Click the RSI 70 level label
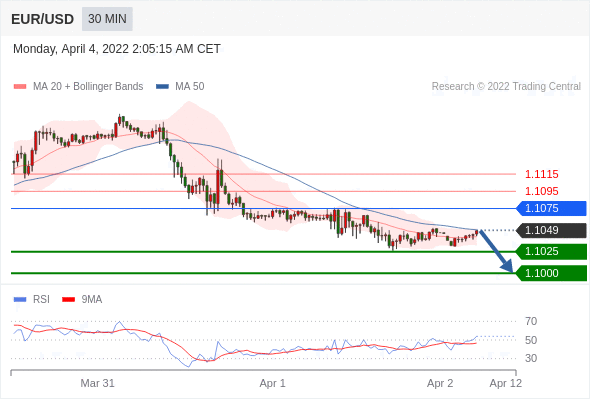590x400 pixels. [531, 321]
